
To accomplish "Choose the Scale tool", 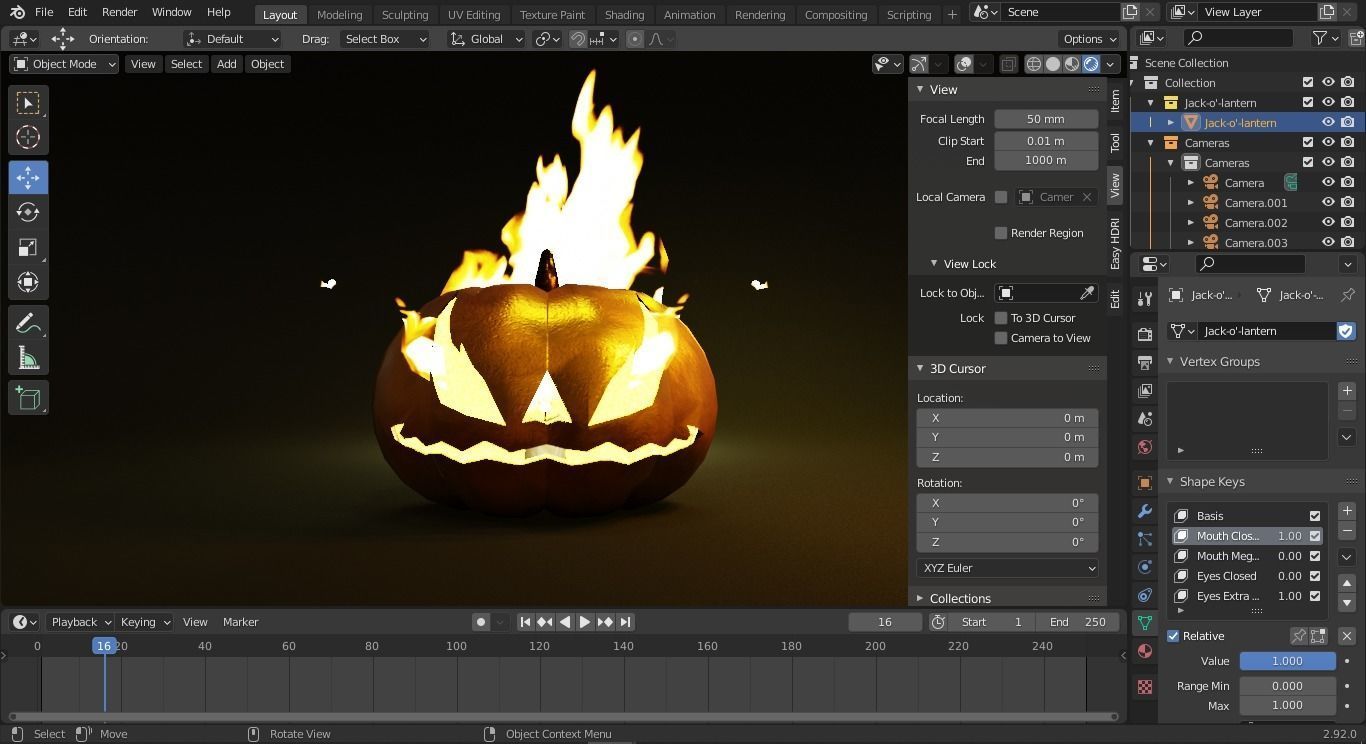I will click(x=28, y=247).
